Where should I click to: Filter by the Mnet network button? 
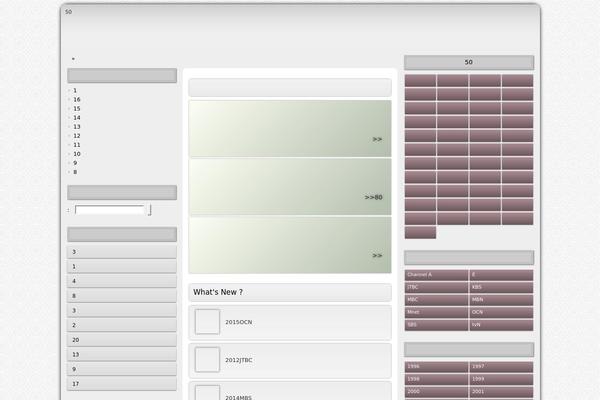[436, 312]
